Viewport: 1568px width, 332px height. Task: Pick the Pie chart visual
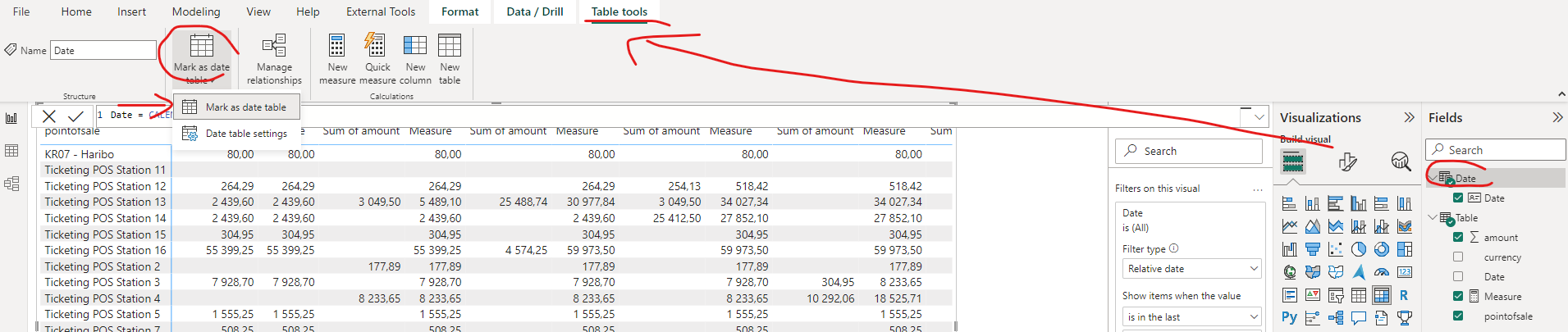(1359, 249)
